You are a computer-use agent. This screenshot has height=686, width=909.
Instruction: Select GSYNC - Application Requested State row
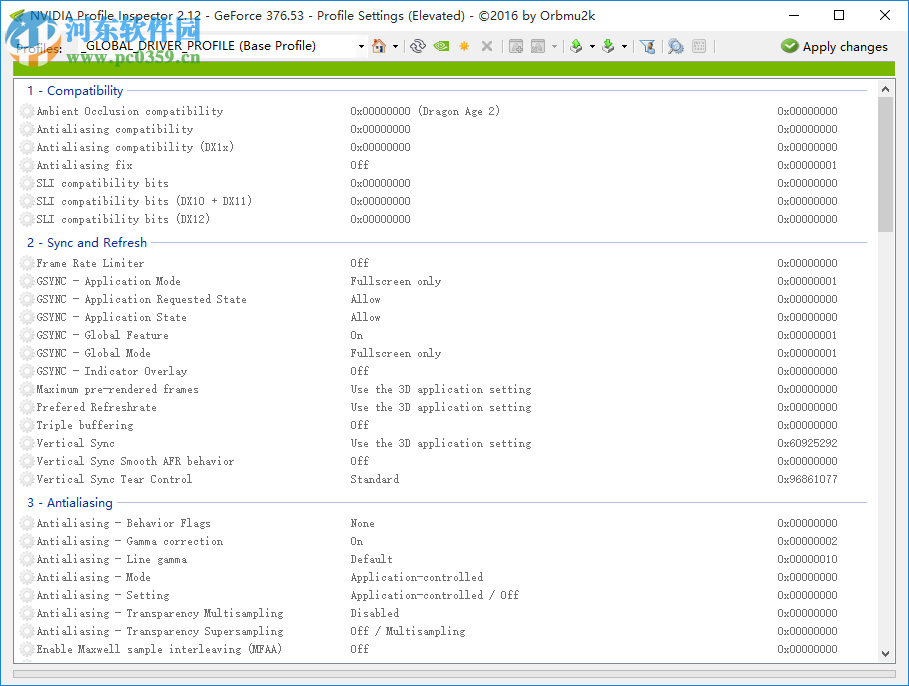443,299
